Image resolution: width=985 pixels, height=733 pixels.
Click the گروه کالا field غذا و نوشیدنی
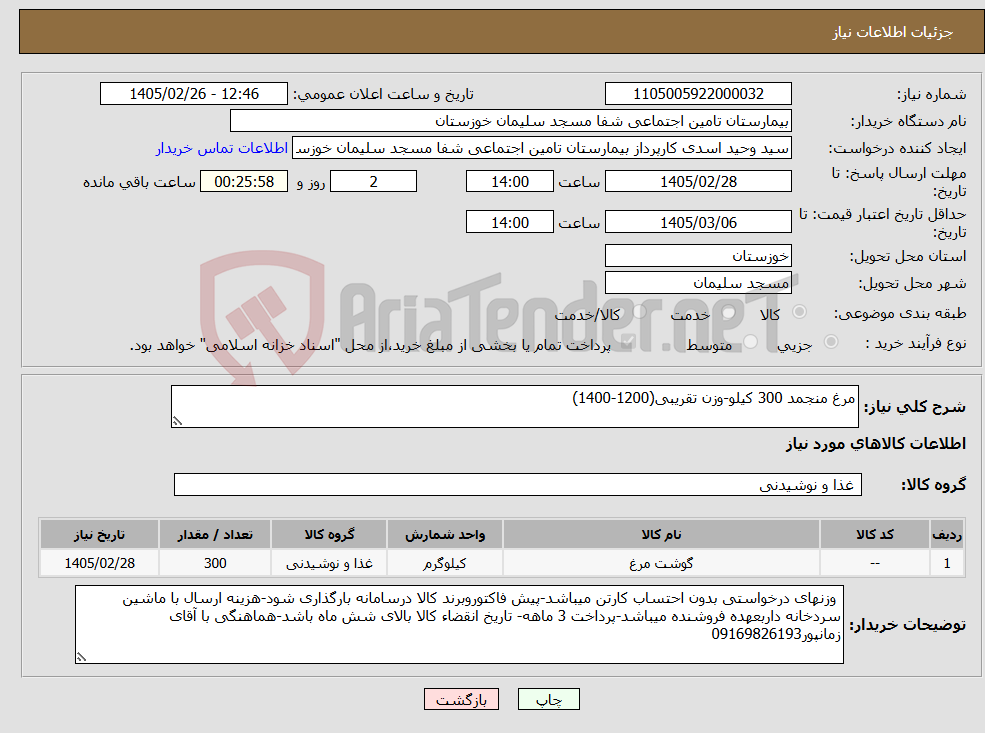click(518, 484)
